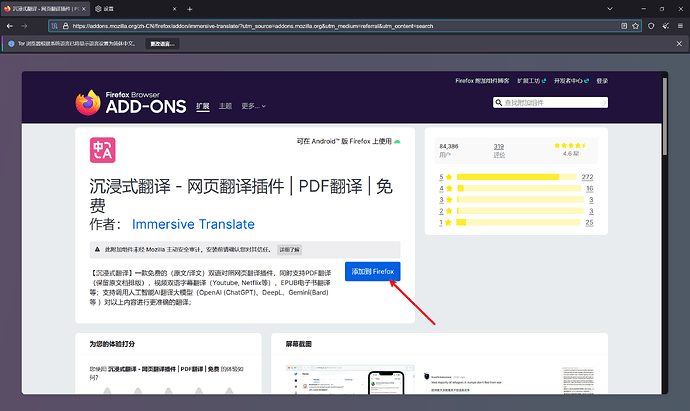Click the 详细了解 button in warning
Viewport: 690px width, 411px height.
(289, 250)
